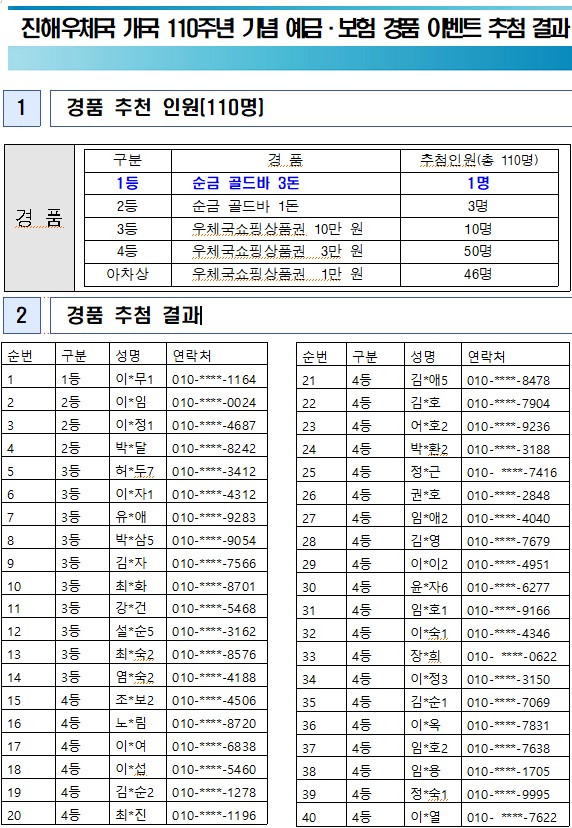572x828 pixels.
Task: Select winner name '이*임'
Action: (x=130, y=402)
